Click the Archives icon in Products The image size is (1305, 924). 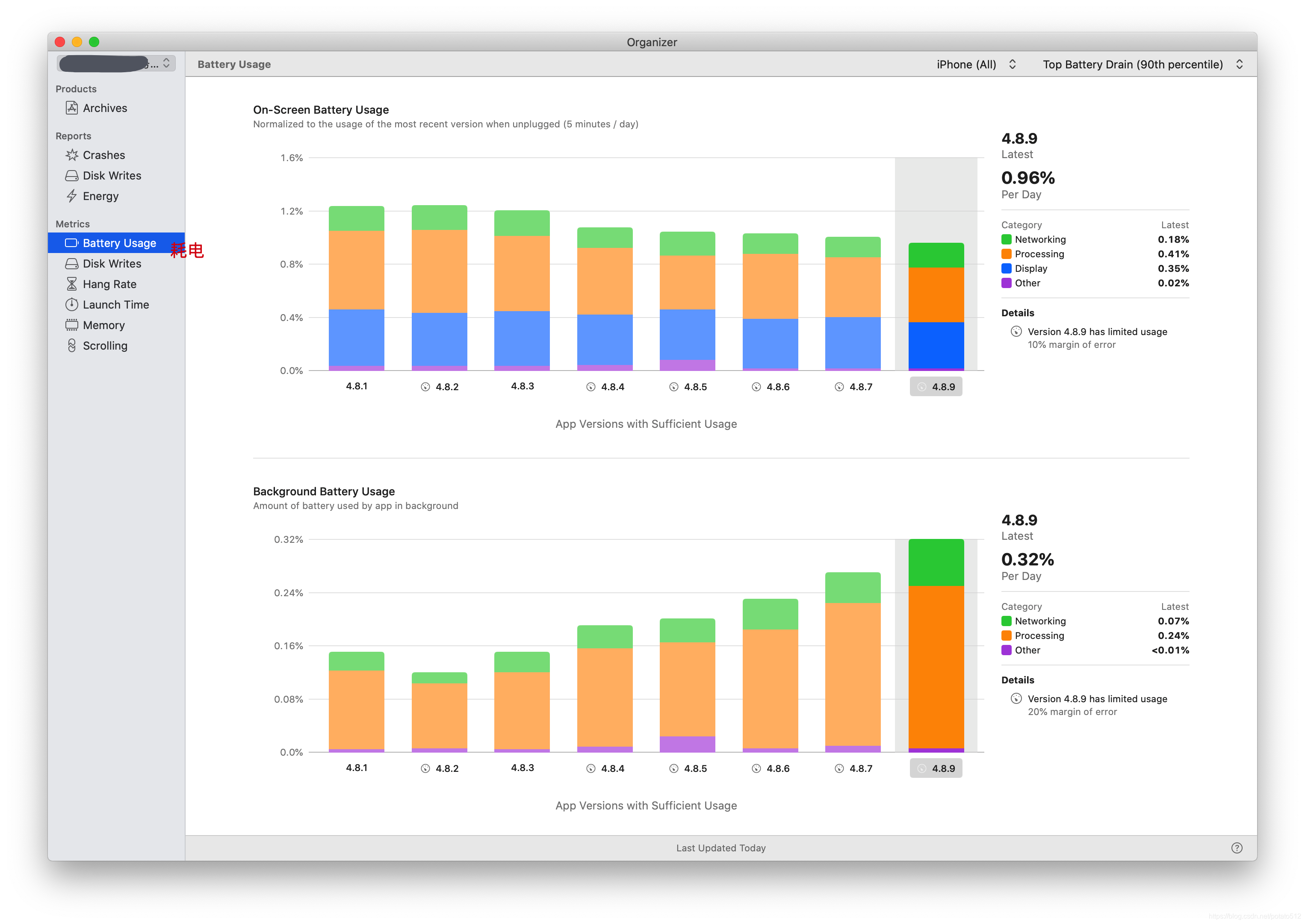[72, 108]
